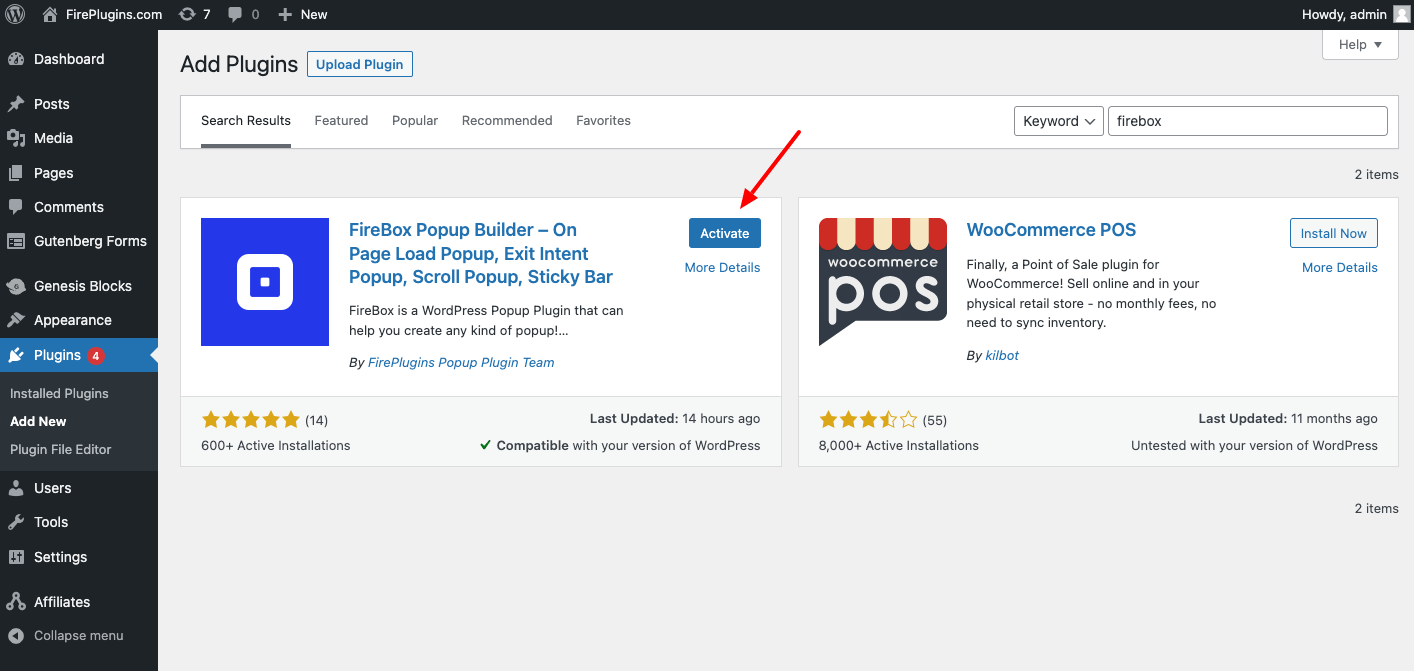Visit the FirePlugins Popup Plugin Team author link
The height and width of the screenshot is (671, 1414).
(x=461, y=363)
